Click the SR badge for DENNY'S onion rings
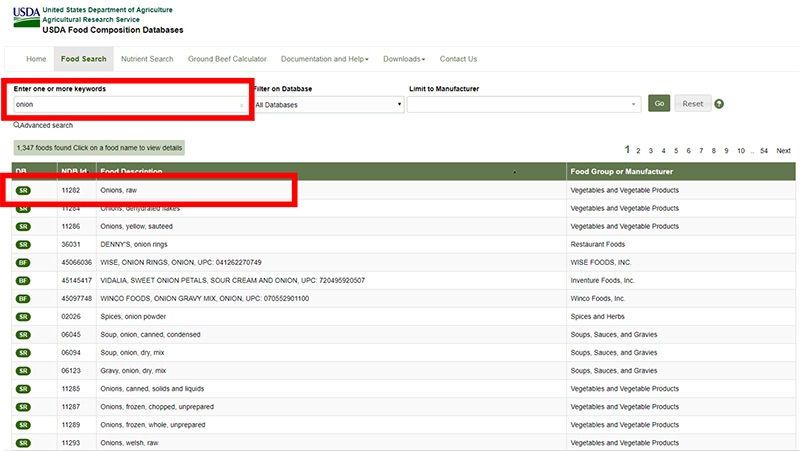 (23, 244)
